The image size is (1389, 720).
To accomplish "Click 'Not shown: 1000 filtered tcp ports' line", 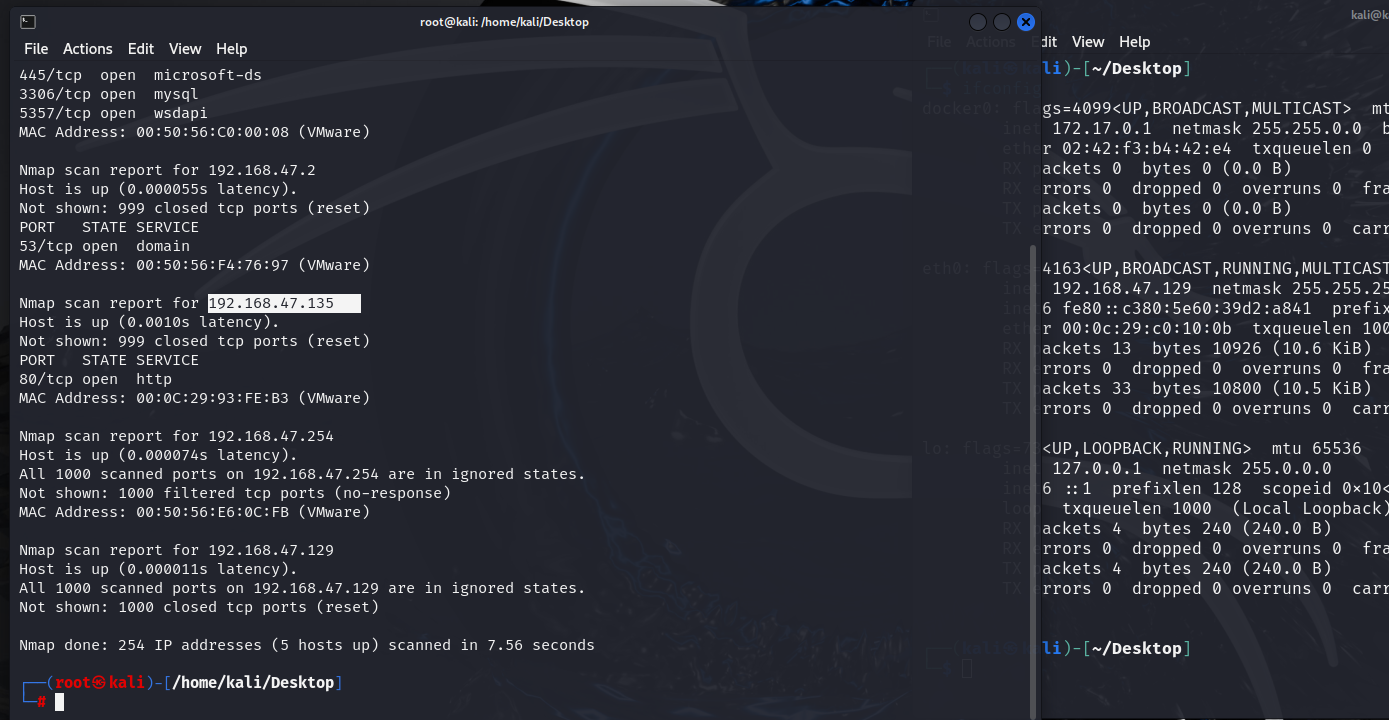I will pyautogui.click(x=235, y=493).
